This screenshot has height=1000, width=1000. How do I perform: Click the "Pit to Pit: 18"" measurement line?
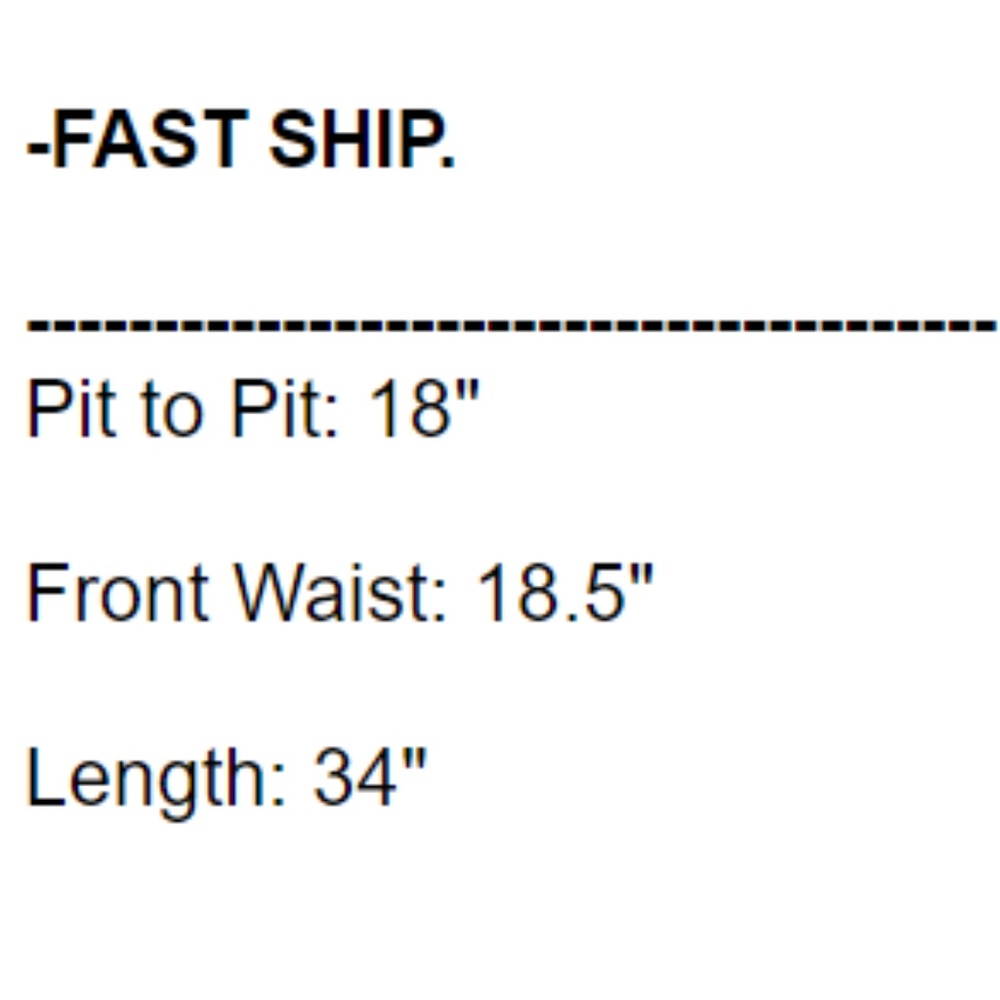[253, 409]
